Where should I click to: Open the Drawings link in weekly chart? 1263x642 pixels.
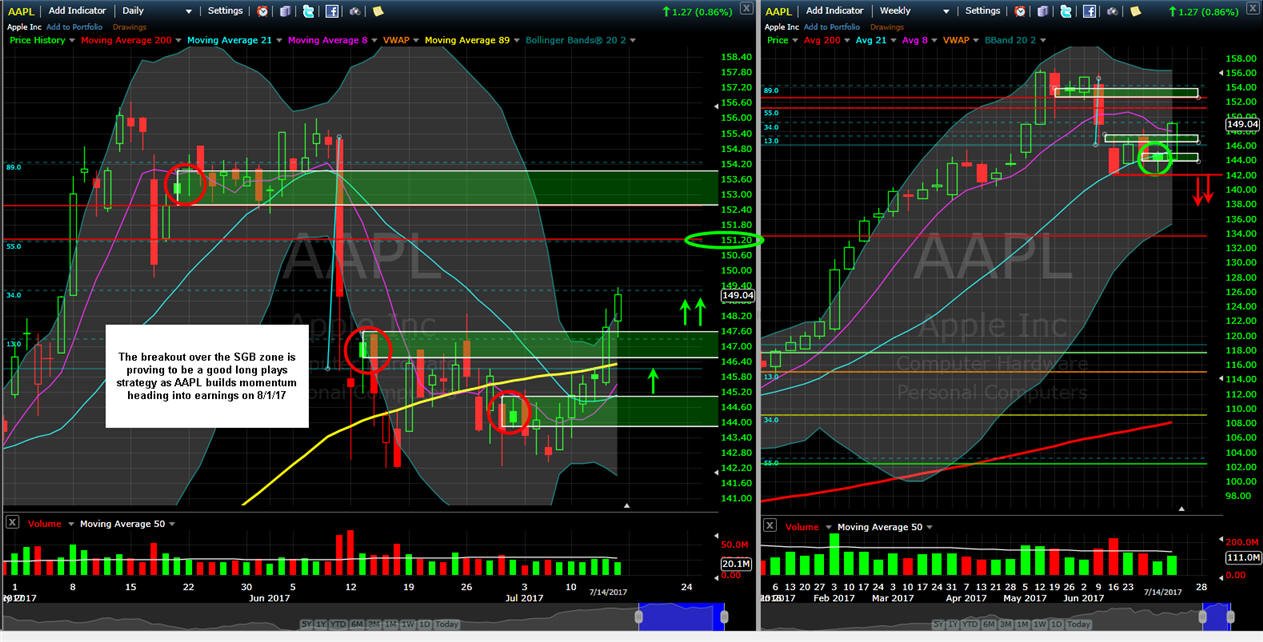pyautogui.click(x=889, y=27)
